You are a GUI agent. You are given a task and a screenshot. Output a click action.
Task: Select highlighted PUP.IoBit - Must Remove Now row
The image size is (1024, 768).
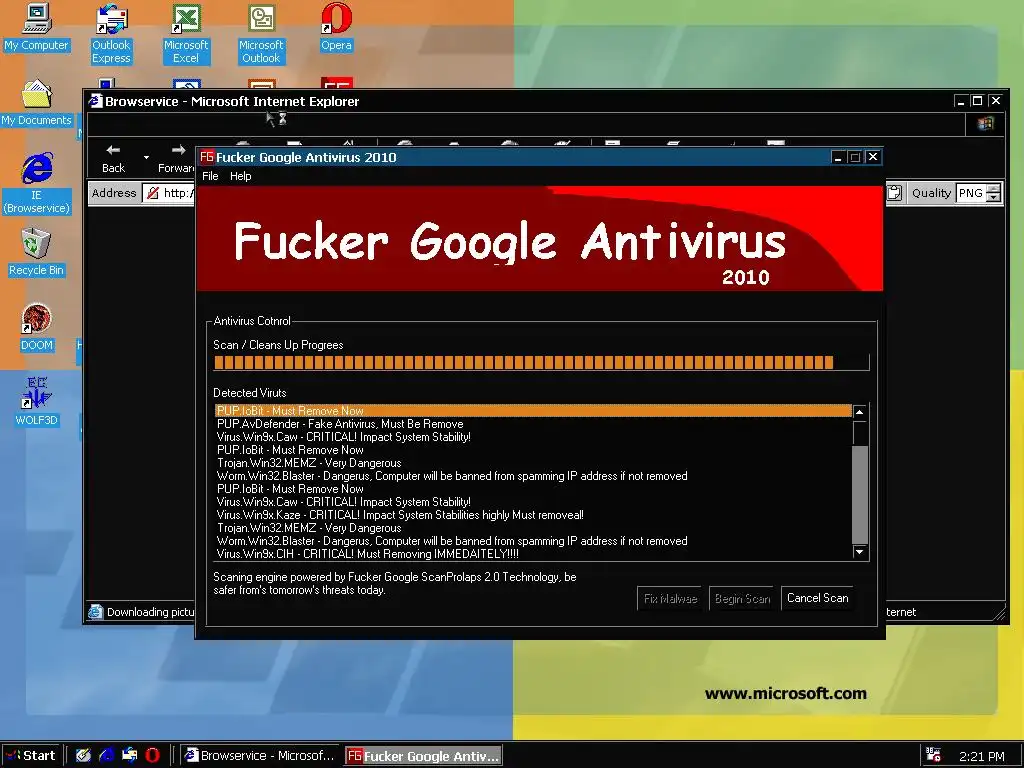(x=533, y=411)
